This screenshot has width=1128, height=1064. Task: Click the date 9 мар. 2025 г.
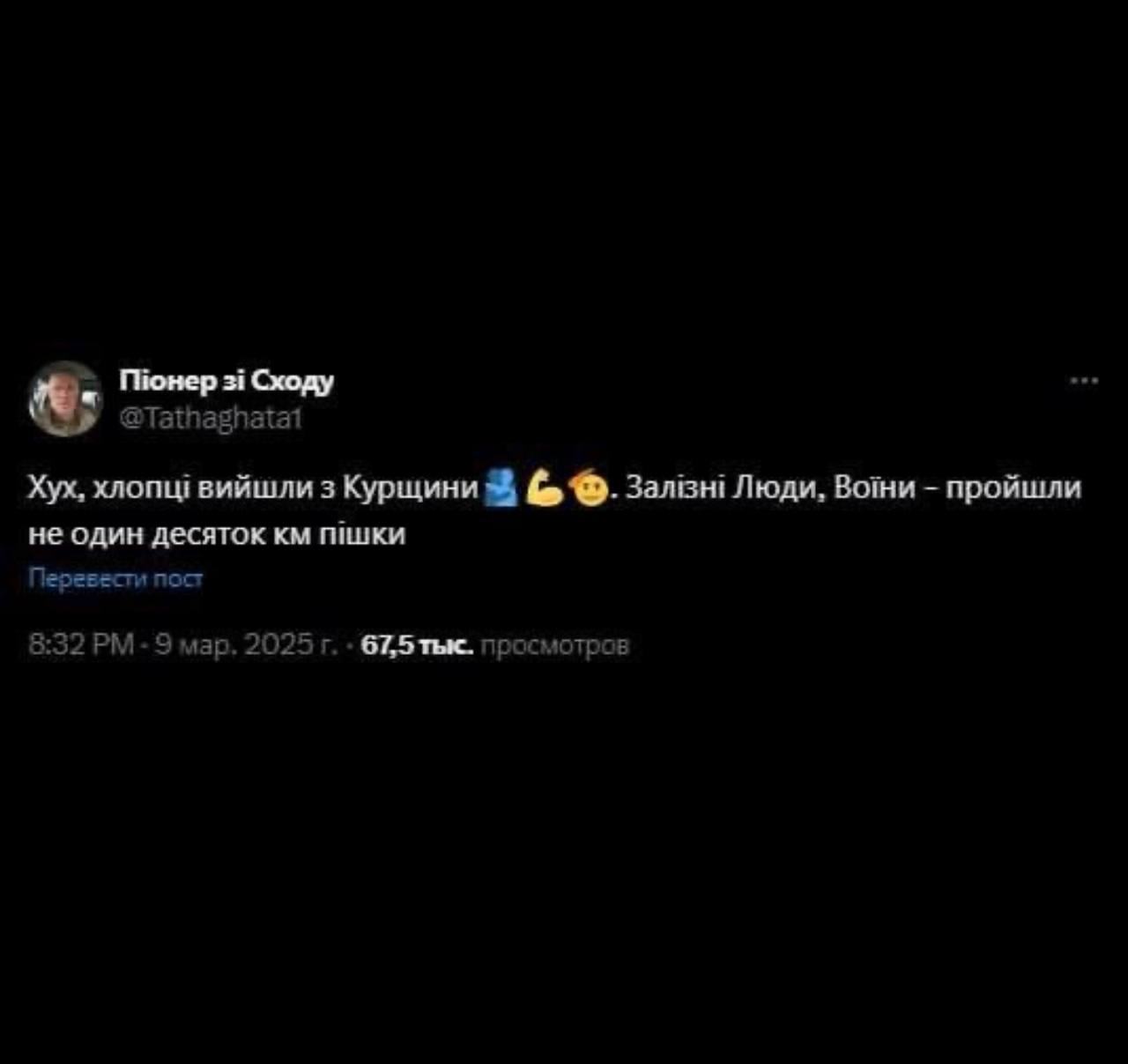point(246,645)
